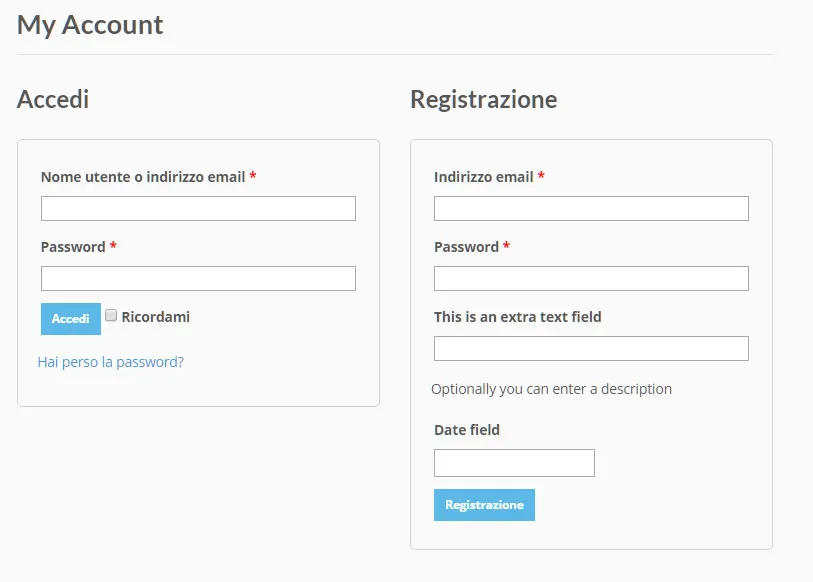Click the 'Date field' label
This screenshot has height=582, width=813.
click(x=467, y=430)
